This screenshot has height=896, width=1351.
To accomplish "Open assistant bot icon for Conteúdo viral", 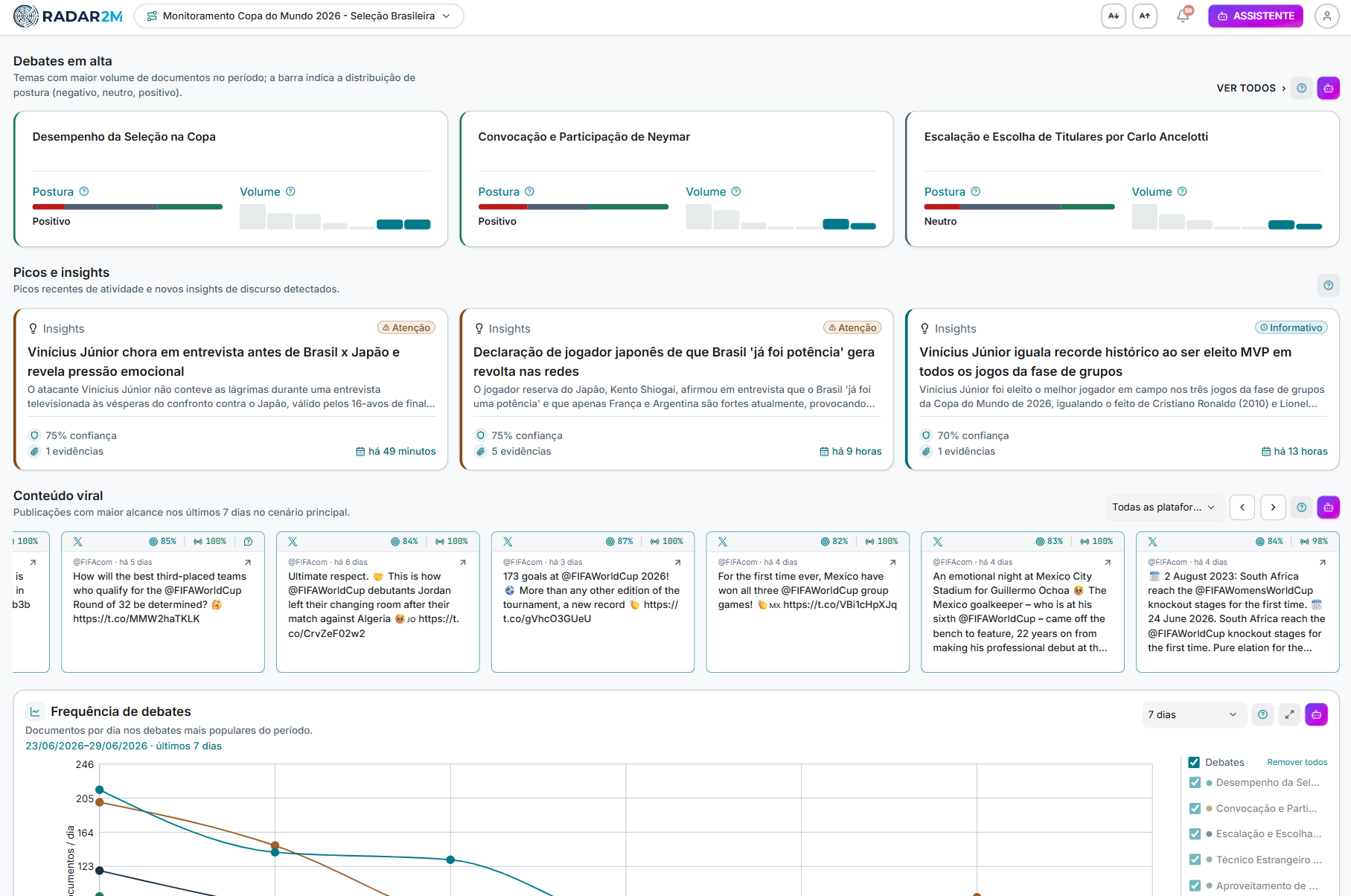I will pyautogui.click(x=1329, y=507).
